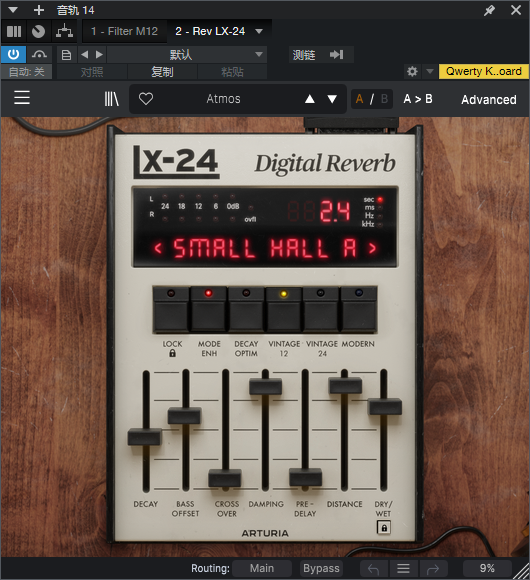Image resolution: width=530 pixels, height=580 pixels.
Task: Open the routing diagram icon
Action: point(64,31)
